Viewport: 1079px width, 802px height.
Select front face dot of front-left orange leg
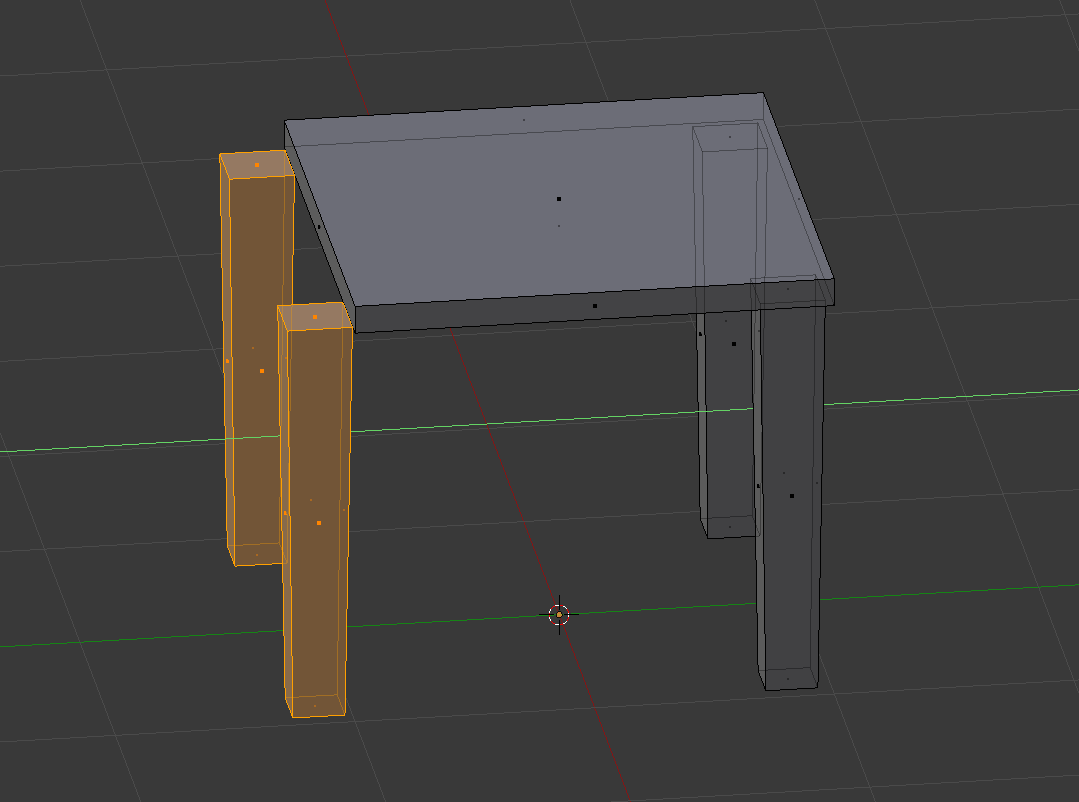[319, 523]
